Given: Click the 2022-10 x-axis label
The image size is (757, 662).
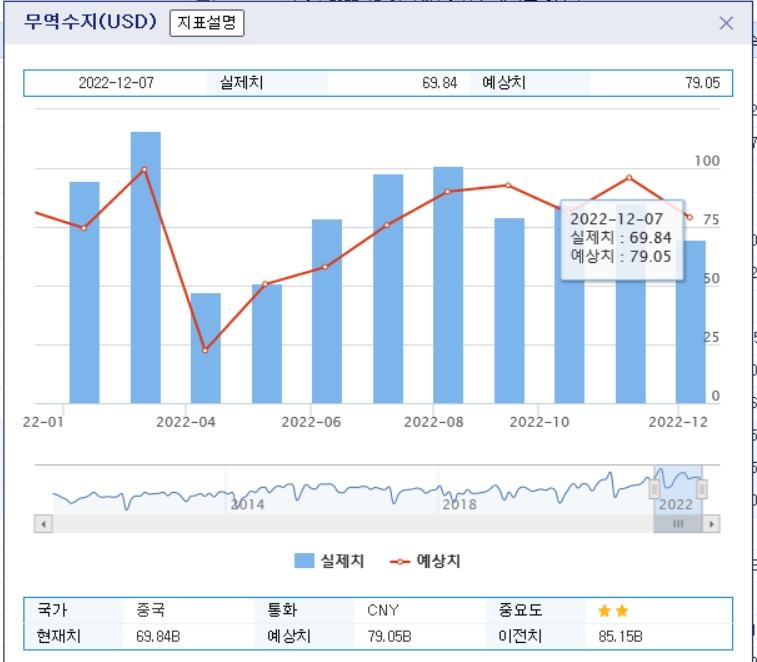Looking at the screenshot, I should point(539,422).
